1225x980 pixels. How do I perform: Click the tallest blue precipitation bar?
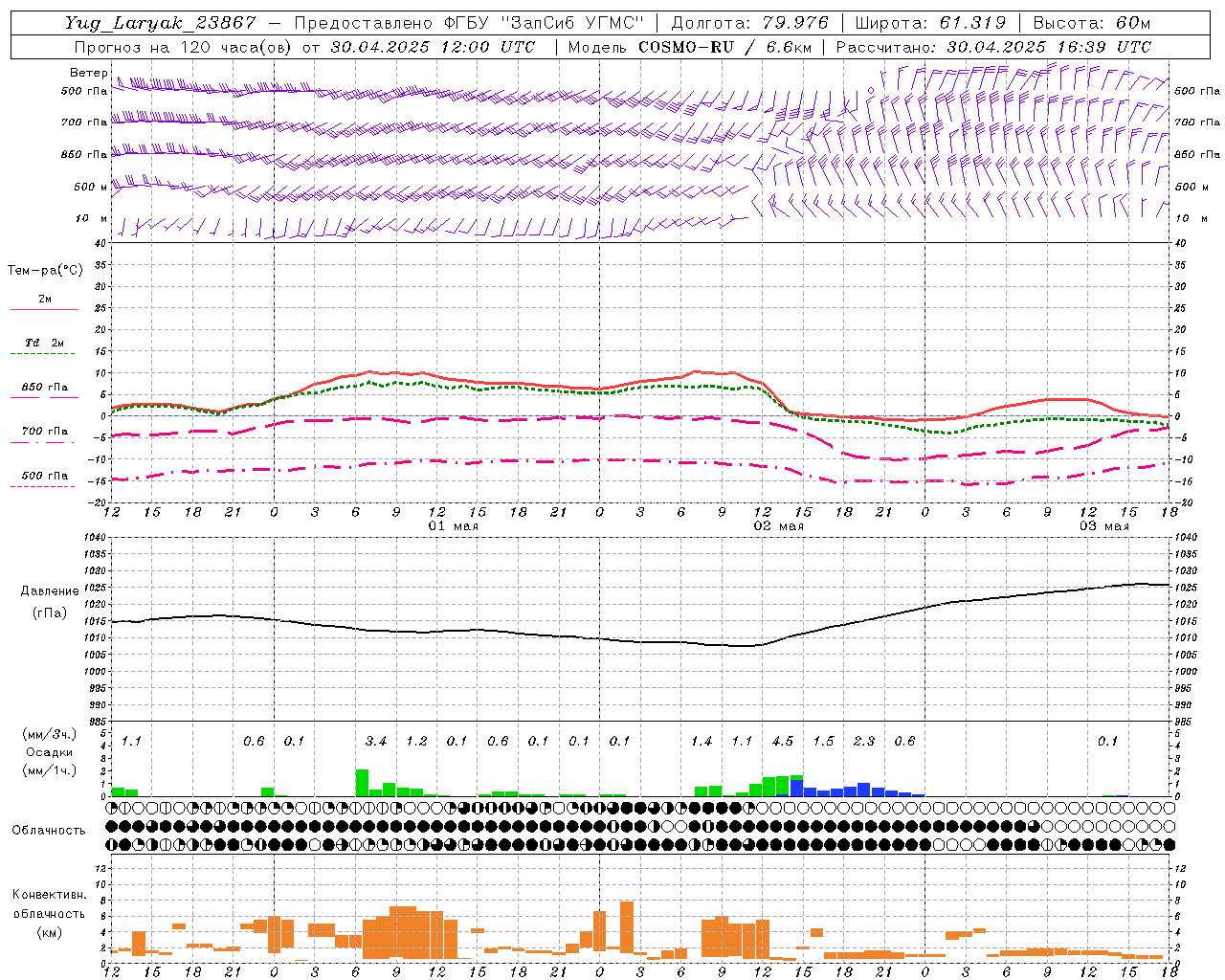click(x=796, y=789)
